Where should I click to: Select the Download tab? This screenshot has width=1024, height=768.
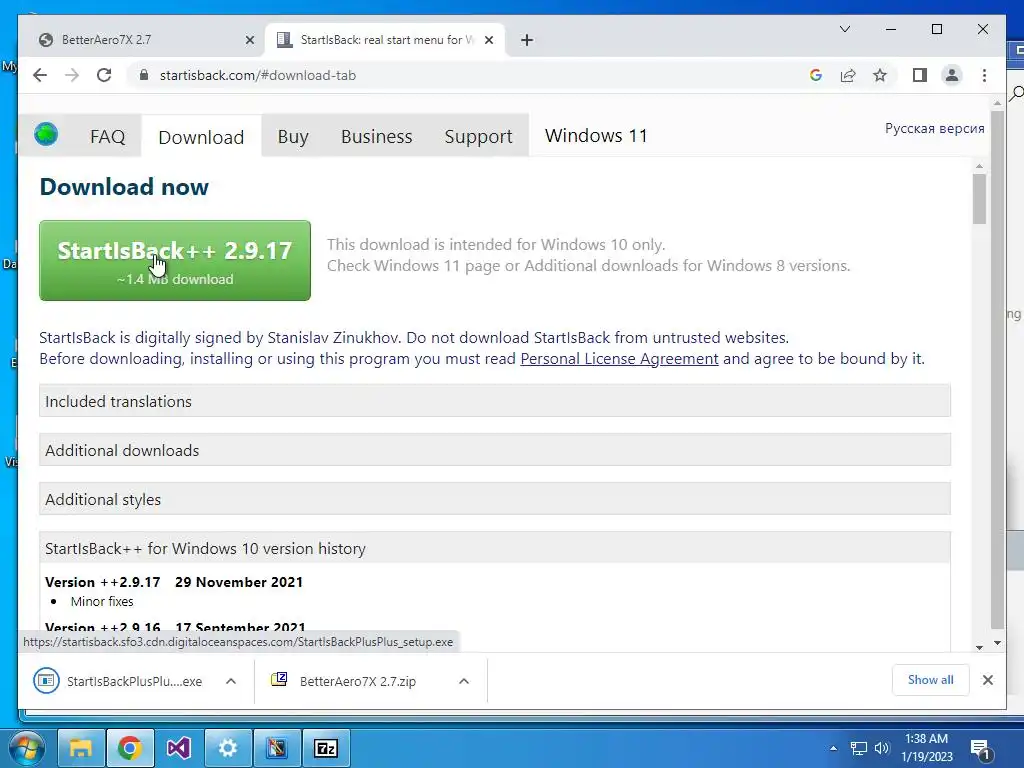201,136
